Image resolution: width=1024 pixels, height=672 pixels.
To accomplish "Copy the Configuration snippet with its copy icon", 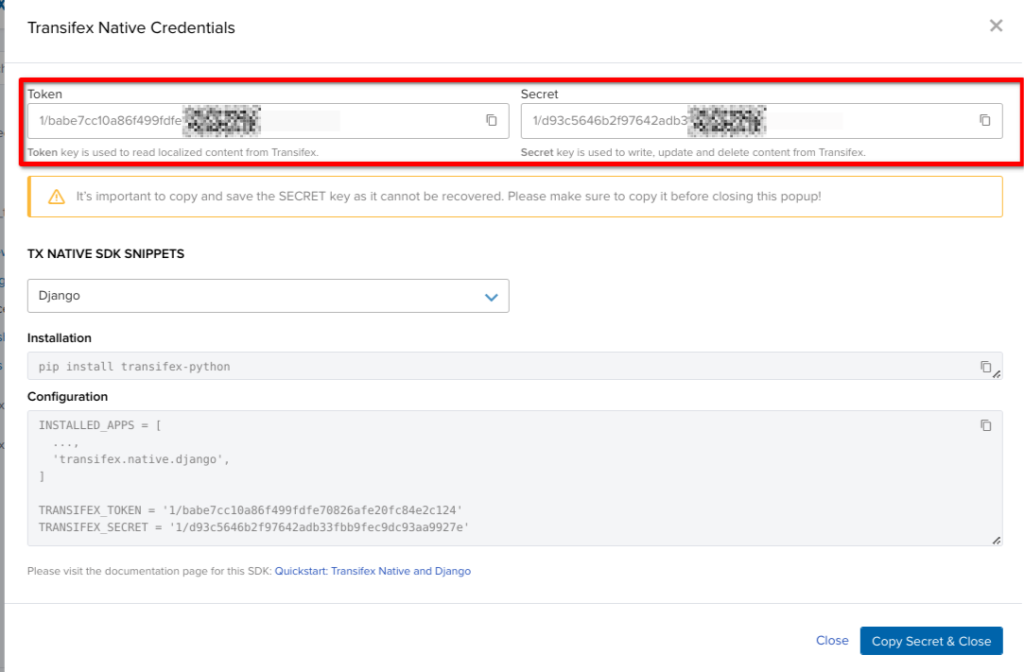I will 985,425.
